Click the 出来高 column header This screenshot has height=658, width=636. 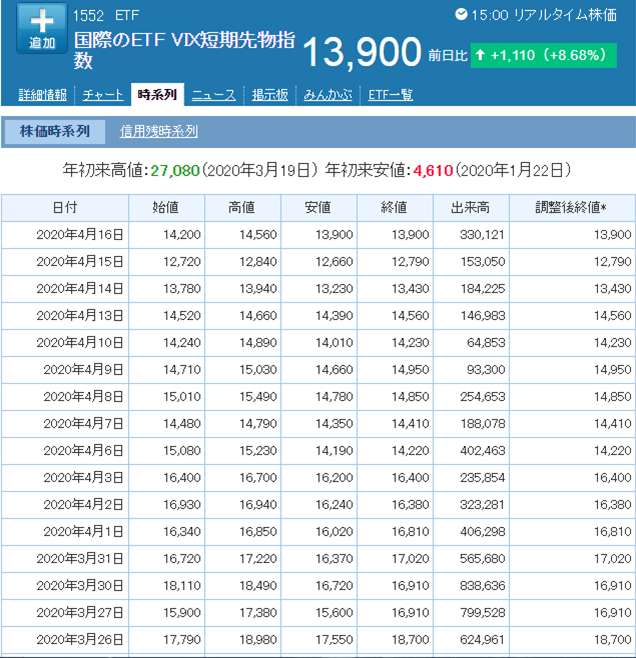pyautogui.click(x=471, y=208)
